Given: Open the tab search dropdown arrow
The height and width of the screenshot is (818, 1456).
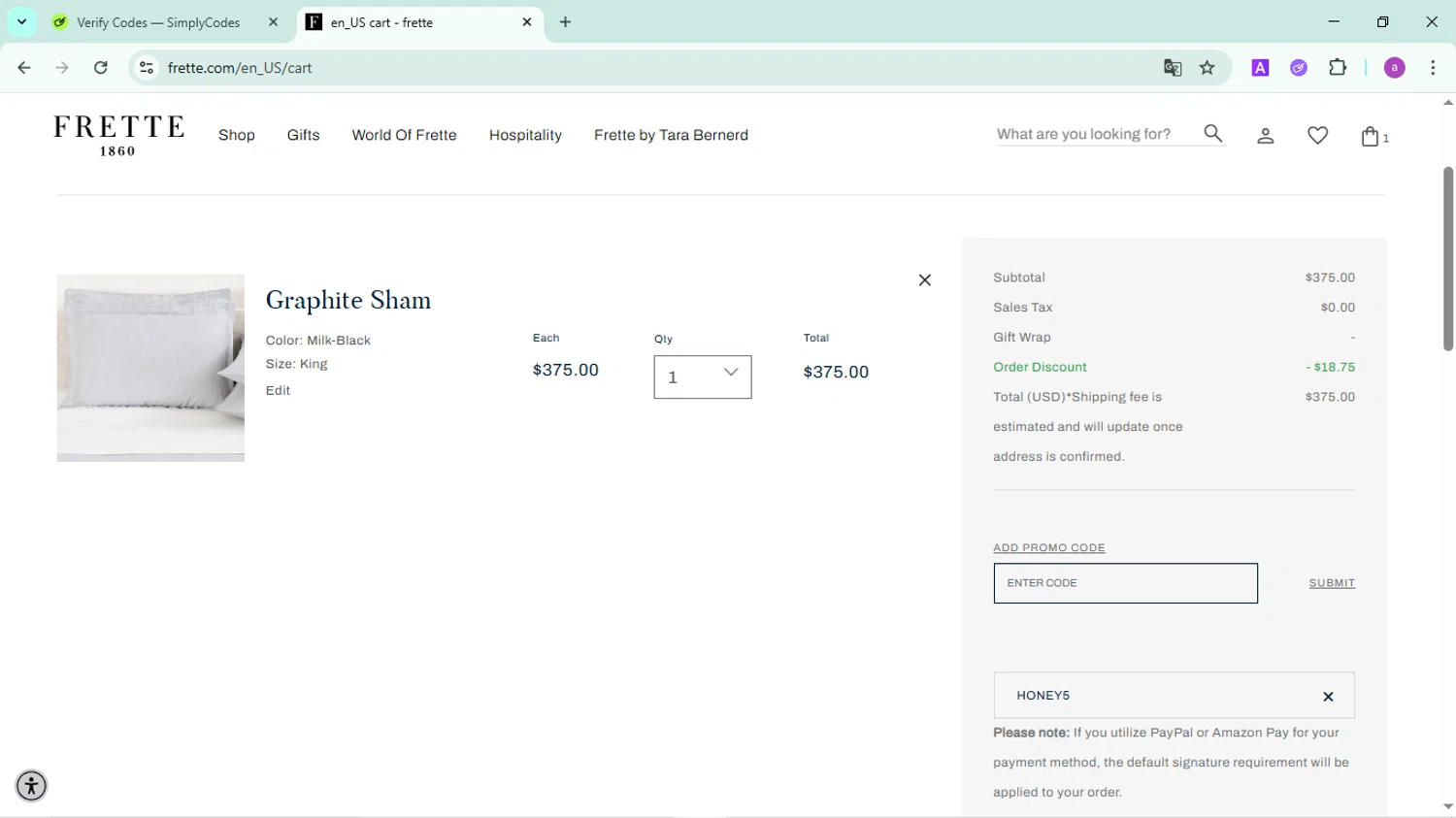Looking at the screenshot, I should 21,22.
